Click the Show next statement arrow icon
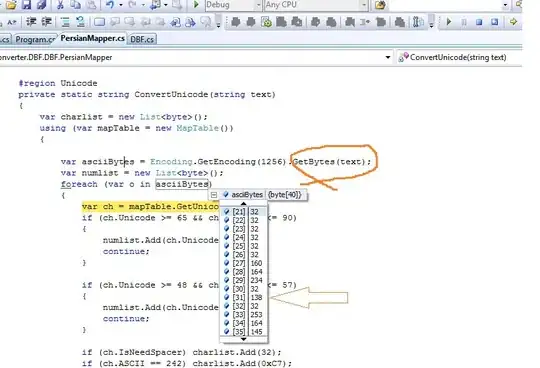The height and width of the screenshot is (368, 540). click(513, 22)
